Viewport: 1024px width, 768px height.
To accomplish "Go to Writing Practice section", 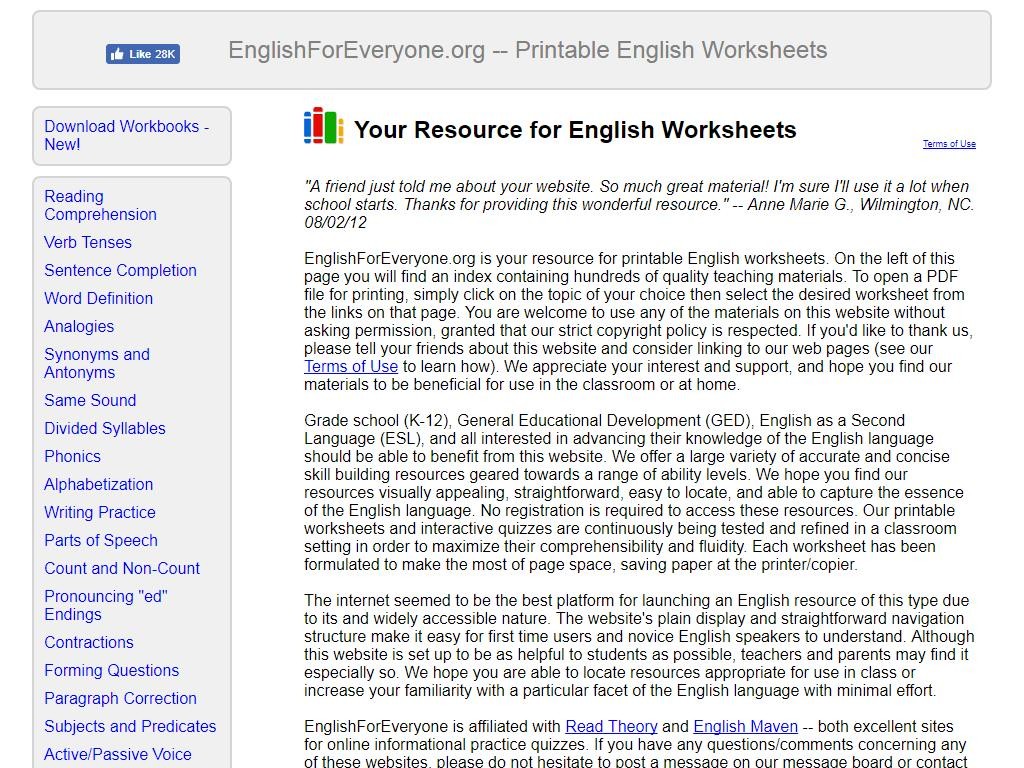I will click(100, 513).
